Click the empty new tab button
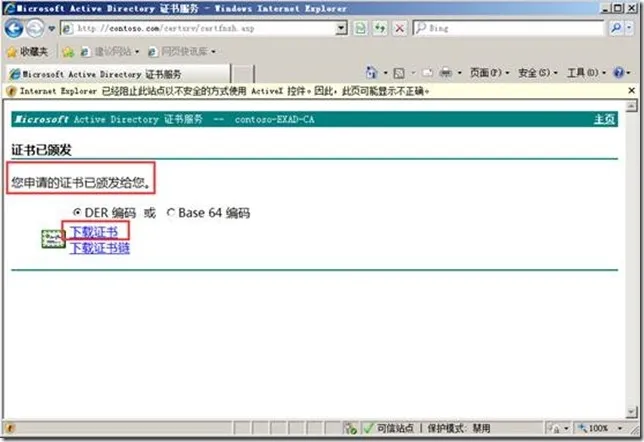The image size is (644, 442). pyautogui.click(x=243, y=74)
